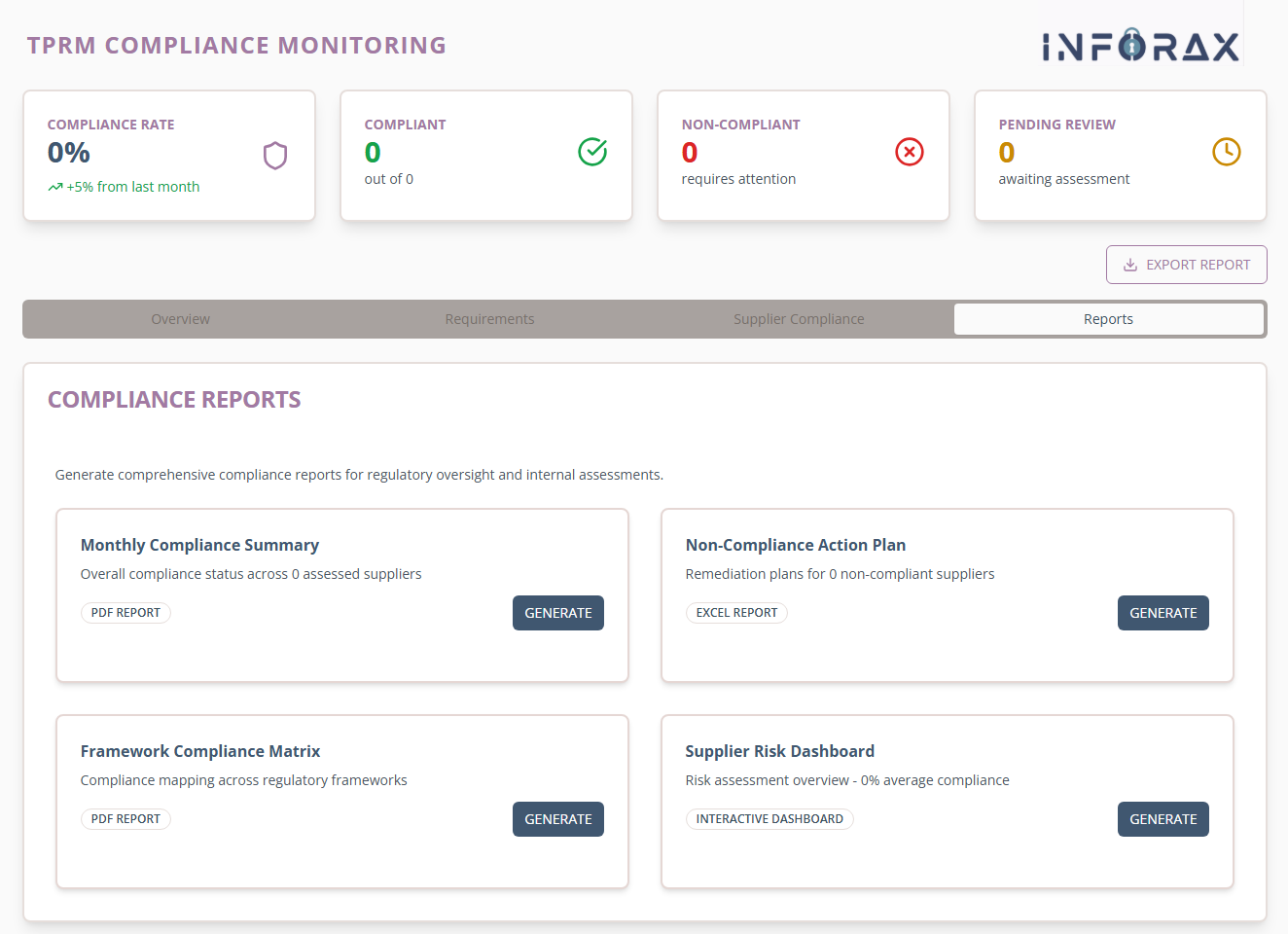Switch to the Supplier Compliance tab
Viewport: 1288px width, 934px height.
[x=799, y=318]
